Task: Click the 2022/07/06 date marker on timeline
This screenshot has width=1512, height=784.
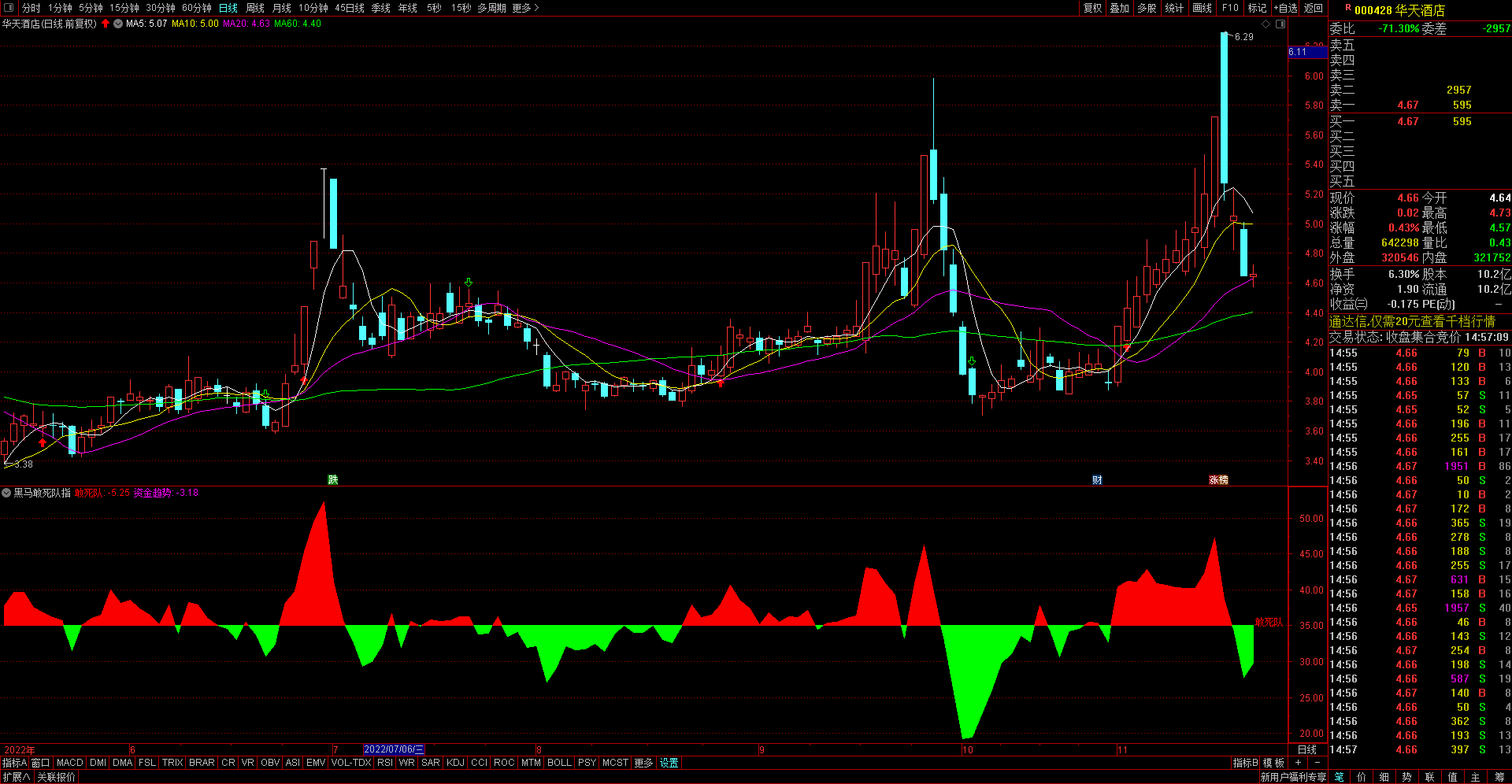Action: click(x=394, y=749)
